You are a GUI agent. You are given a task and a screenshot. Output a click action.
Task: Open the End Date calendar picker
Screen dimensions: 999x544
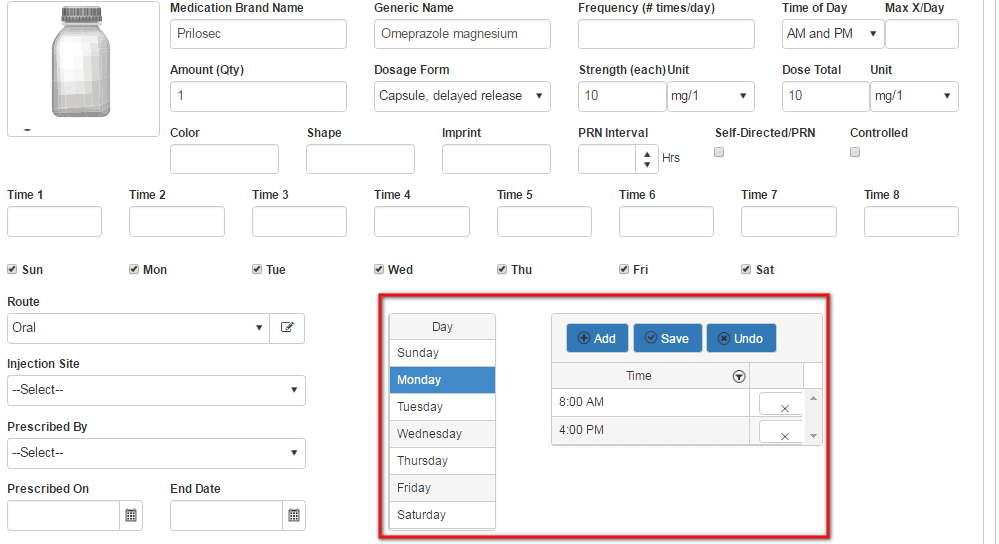coord(294,515)
